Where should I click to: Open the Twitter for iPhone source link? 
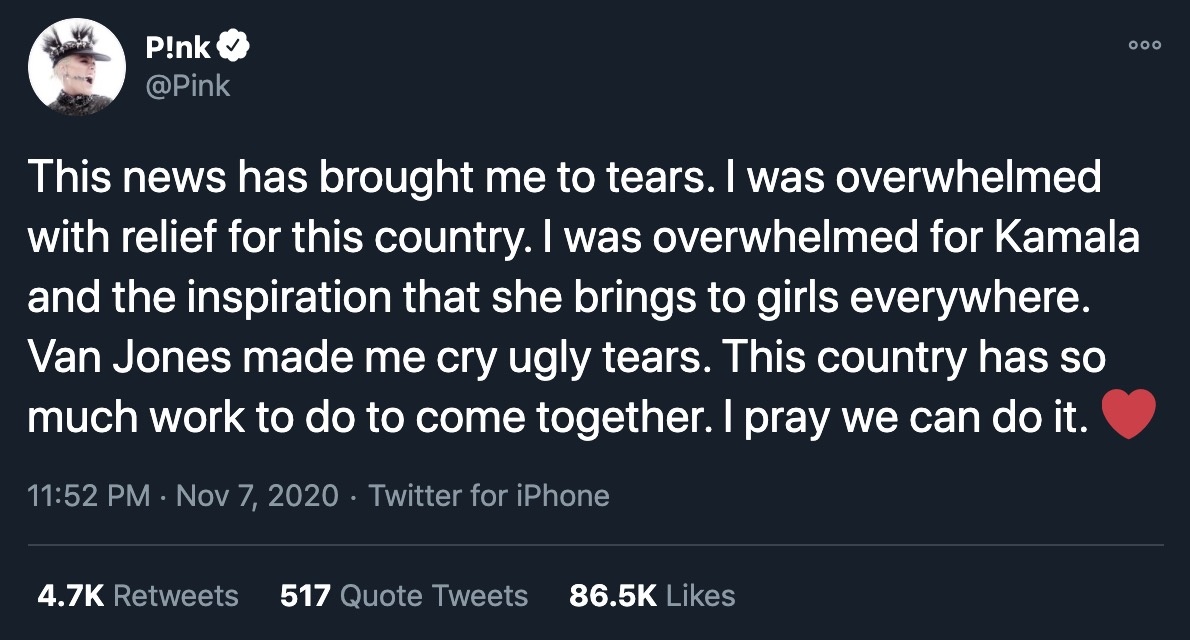489,495
